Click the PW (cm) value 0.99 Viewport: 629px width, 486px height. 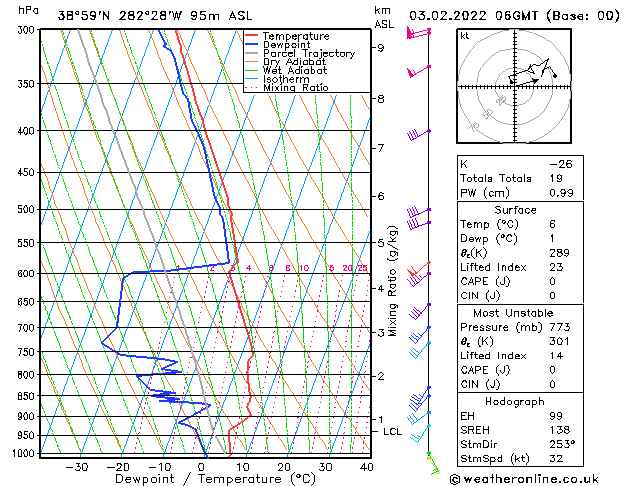coord(561,193)
